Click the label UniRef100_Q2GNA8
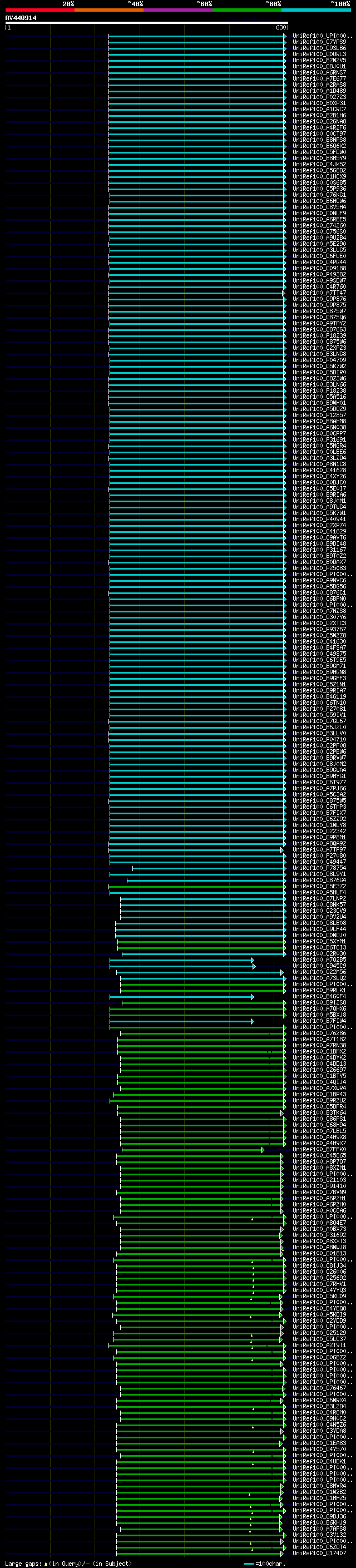This screenshot has width=356, height=1568. [319, 121]
